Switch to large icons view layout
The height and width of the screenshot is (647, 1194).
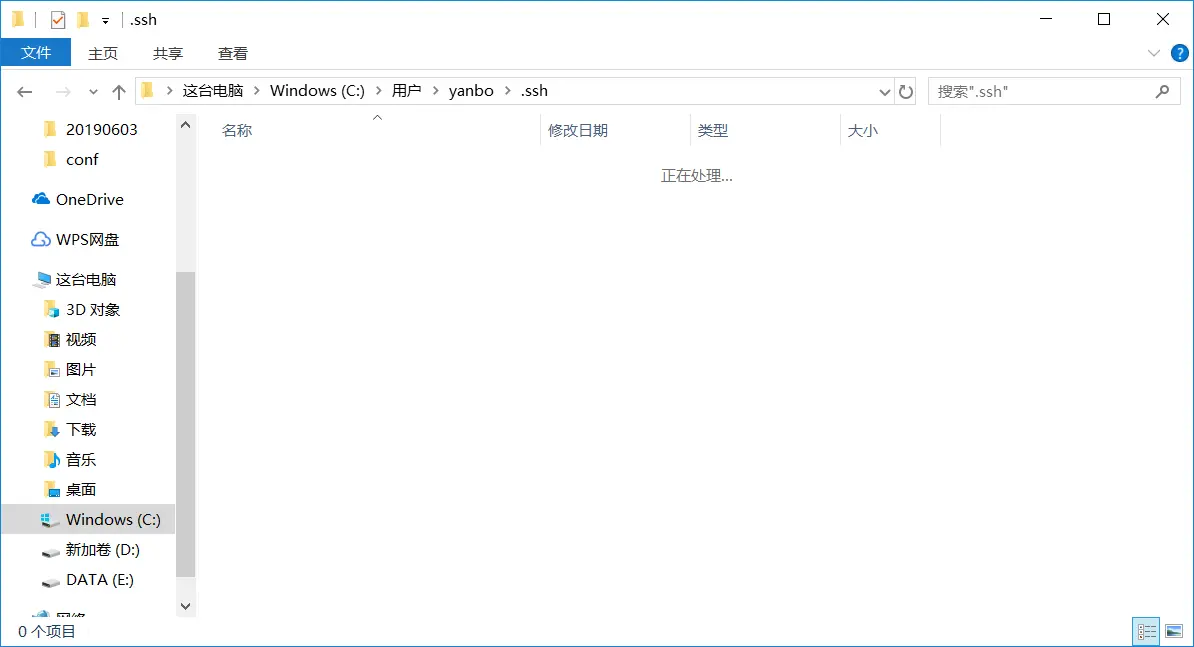pos(1173,631)
